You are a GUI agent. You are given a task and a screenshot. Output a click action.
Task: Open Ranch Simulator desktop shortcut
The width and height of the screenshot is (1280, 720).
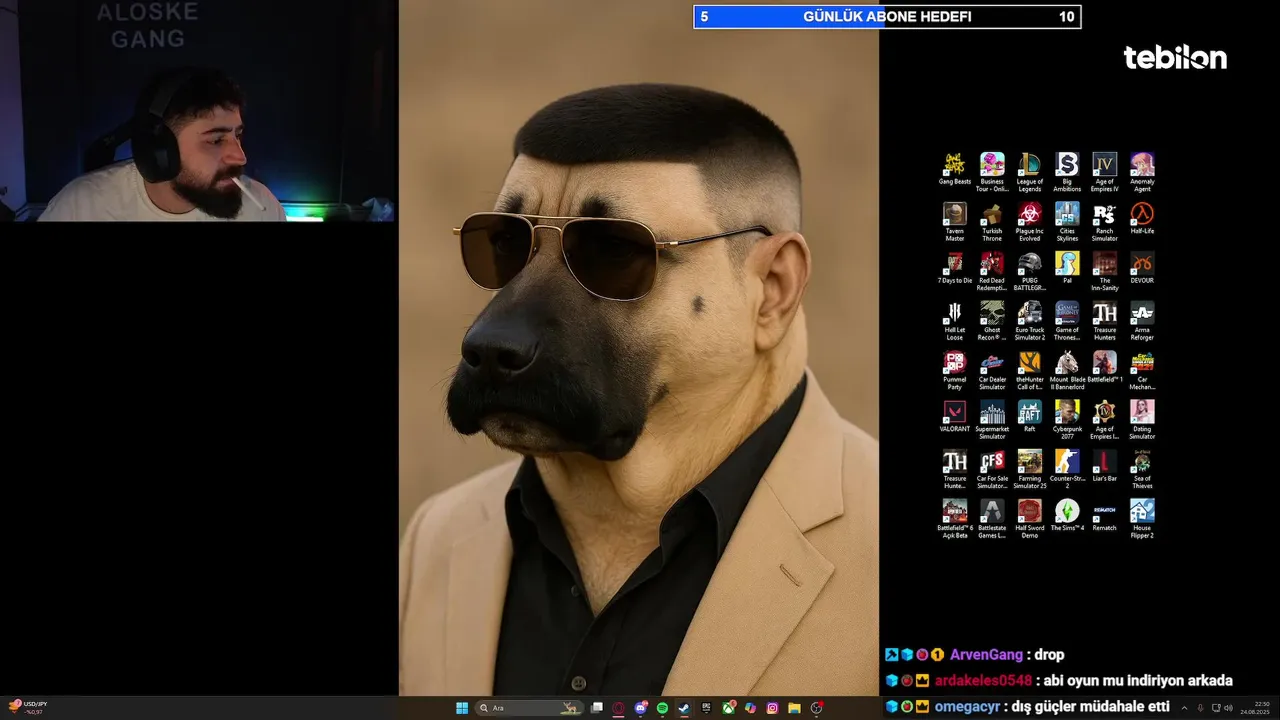1104,222
